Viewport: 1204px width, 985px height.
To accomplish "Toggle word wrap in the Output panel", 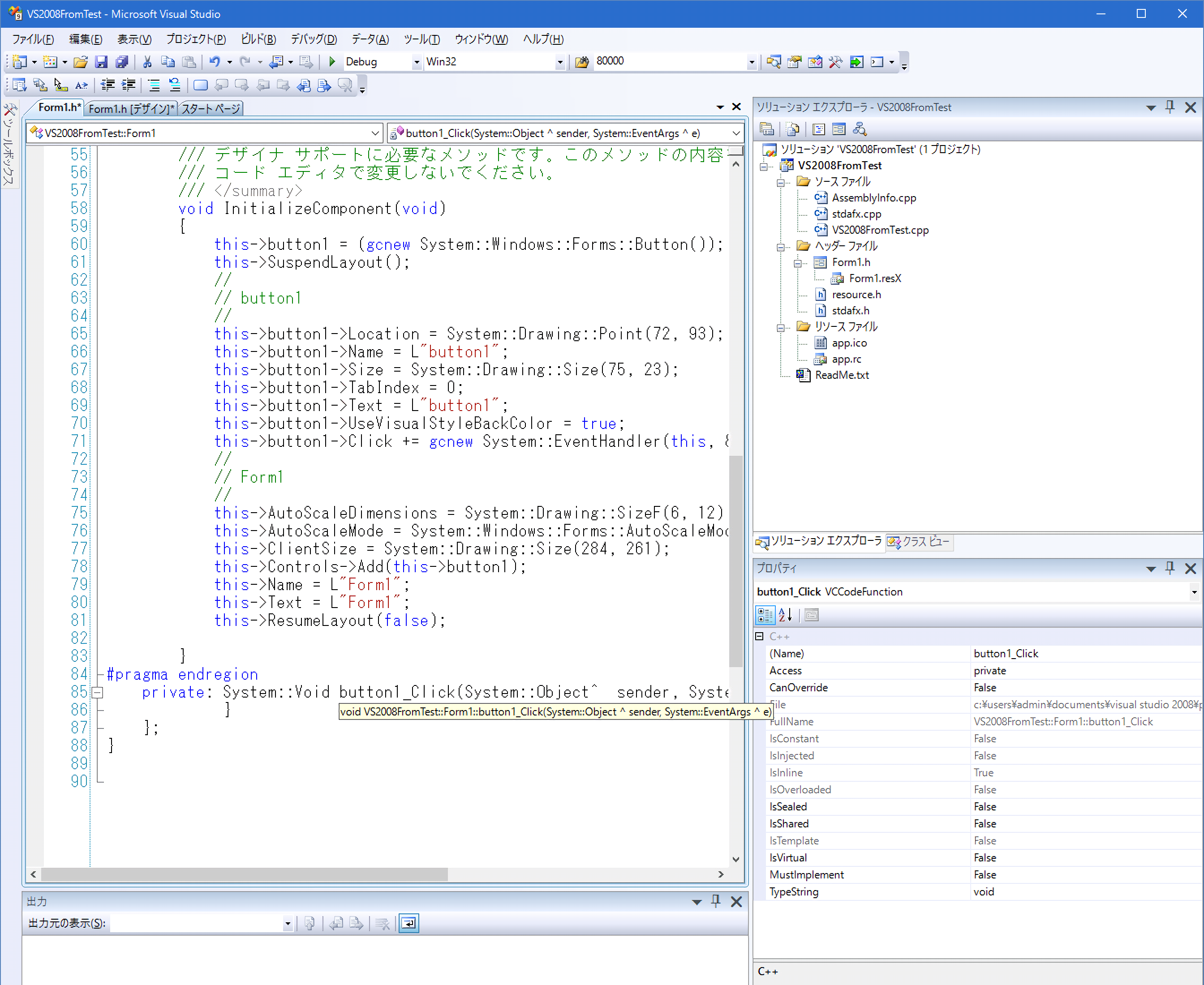I will [408, 923].
